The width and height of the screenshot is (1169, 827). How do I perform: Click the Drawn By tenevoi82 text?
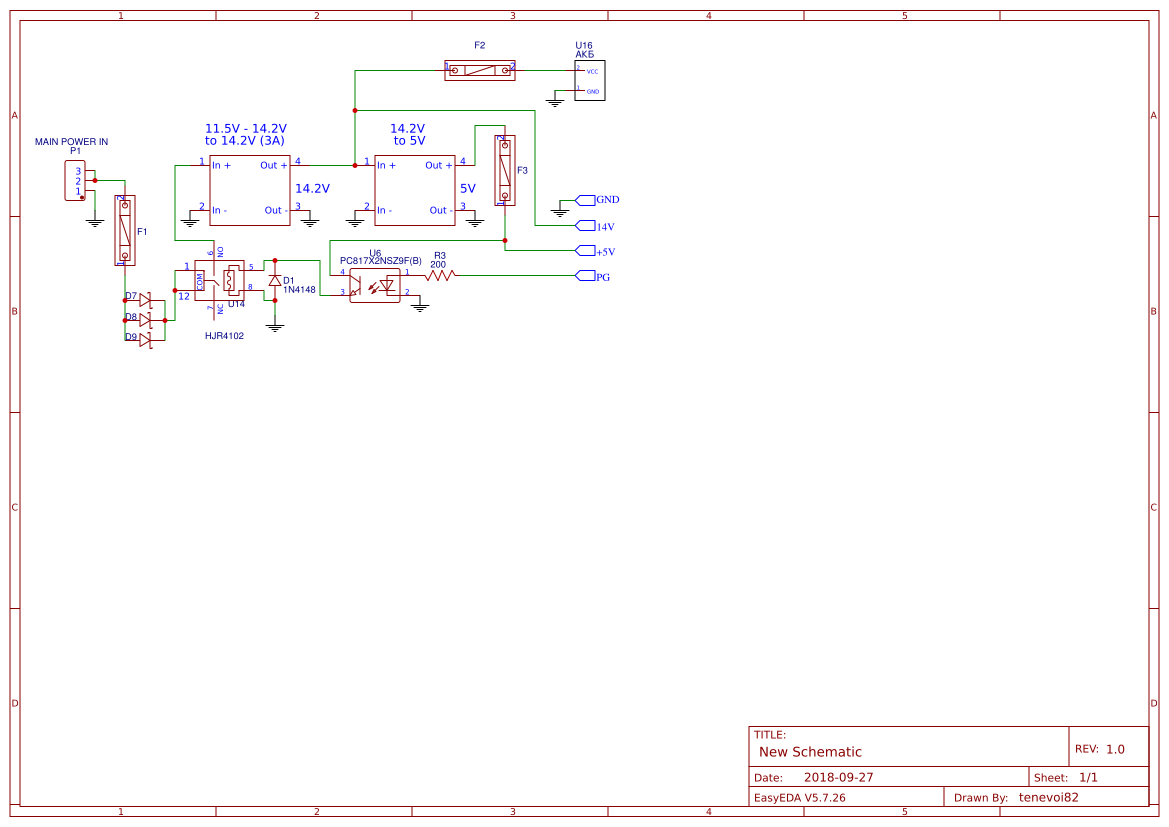pyautogui.click(x=1048, y=797)
